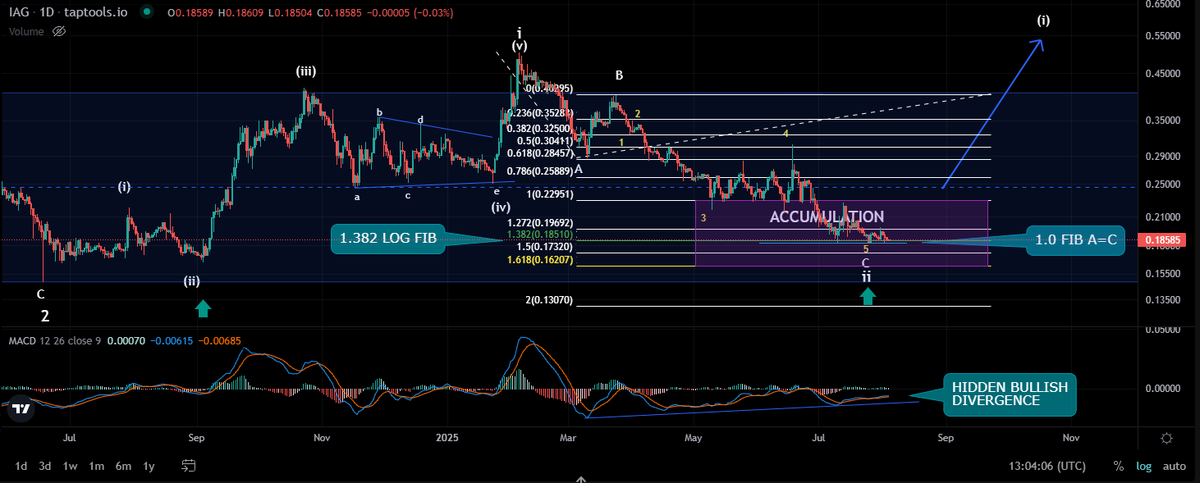Click the Mar time axis label
The height and width of the screenshot is (483, 1200).
[569, 438]
